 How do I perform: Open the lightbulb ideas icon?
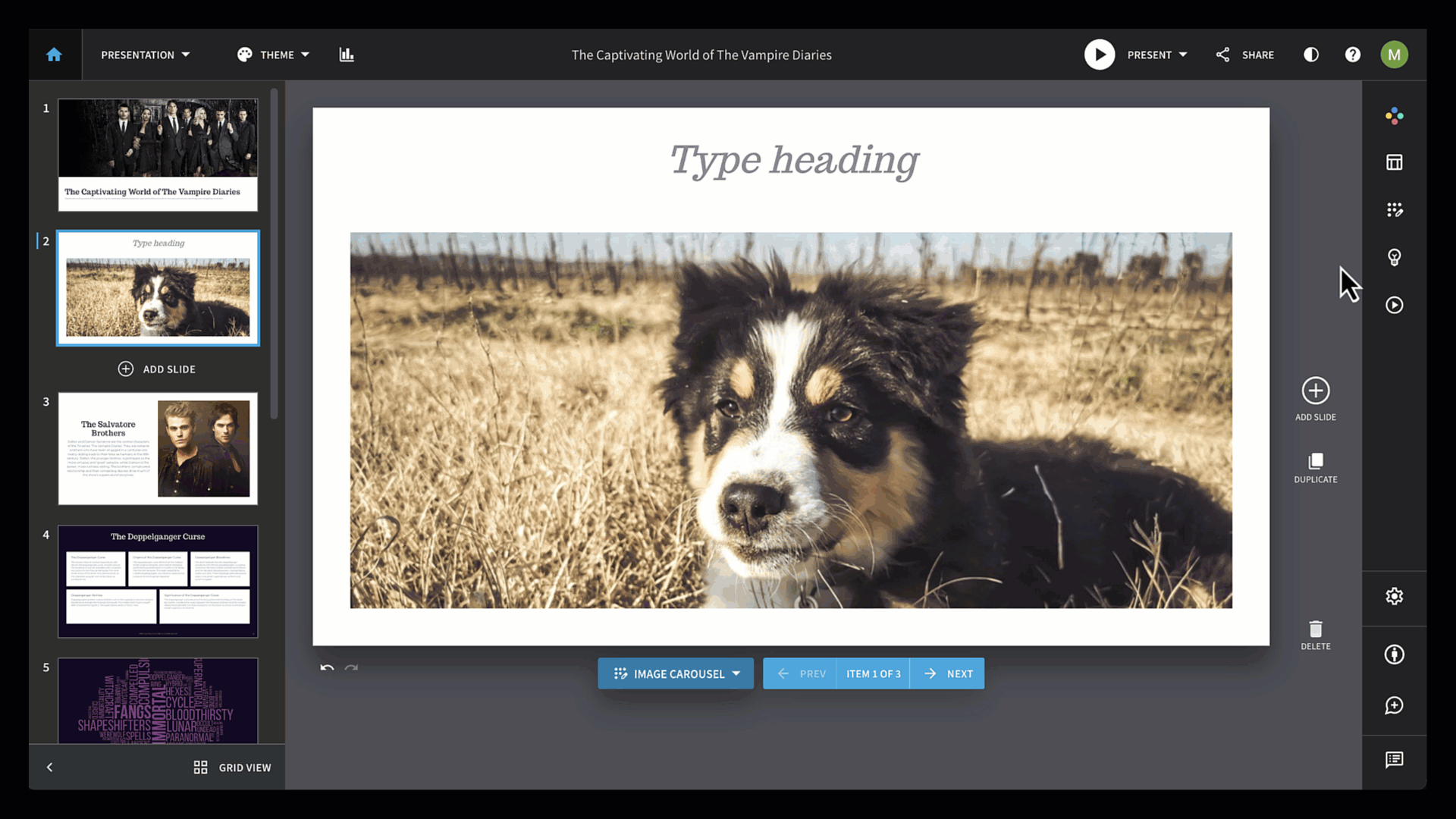pos(1394,257)
